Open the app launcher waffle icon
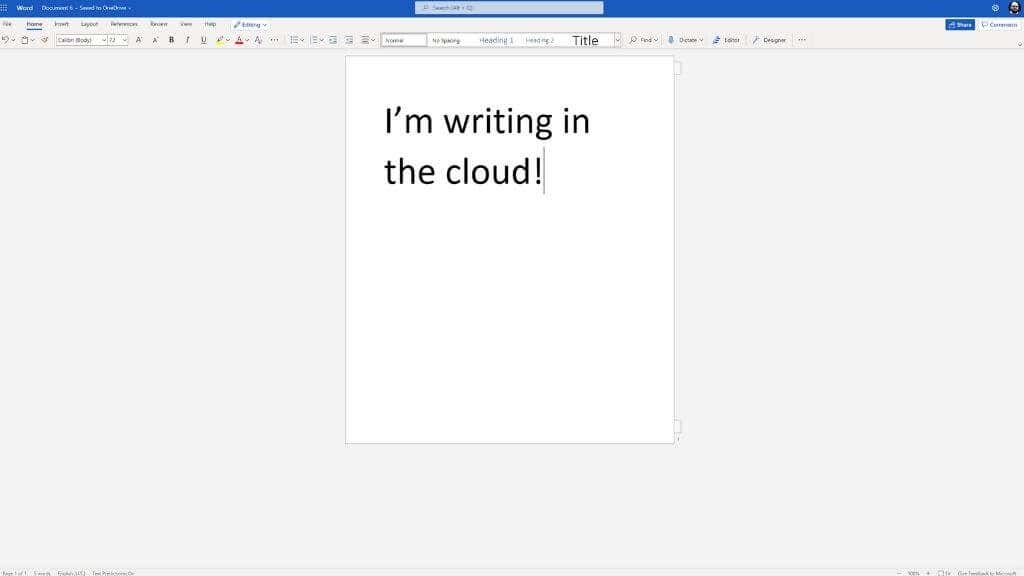Screen dimensions: 1024x576 point(4,8)
